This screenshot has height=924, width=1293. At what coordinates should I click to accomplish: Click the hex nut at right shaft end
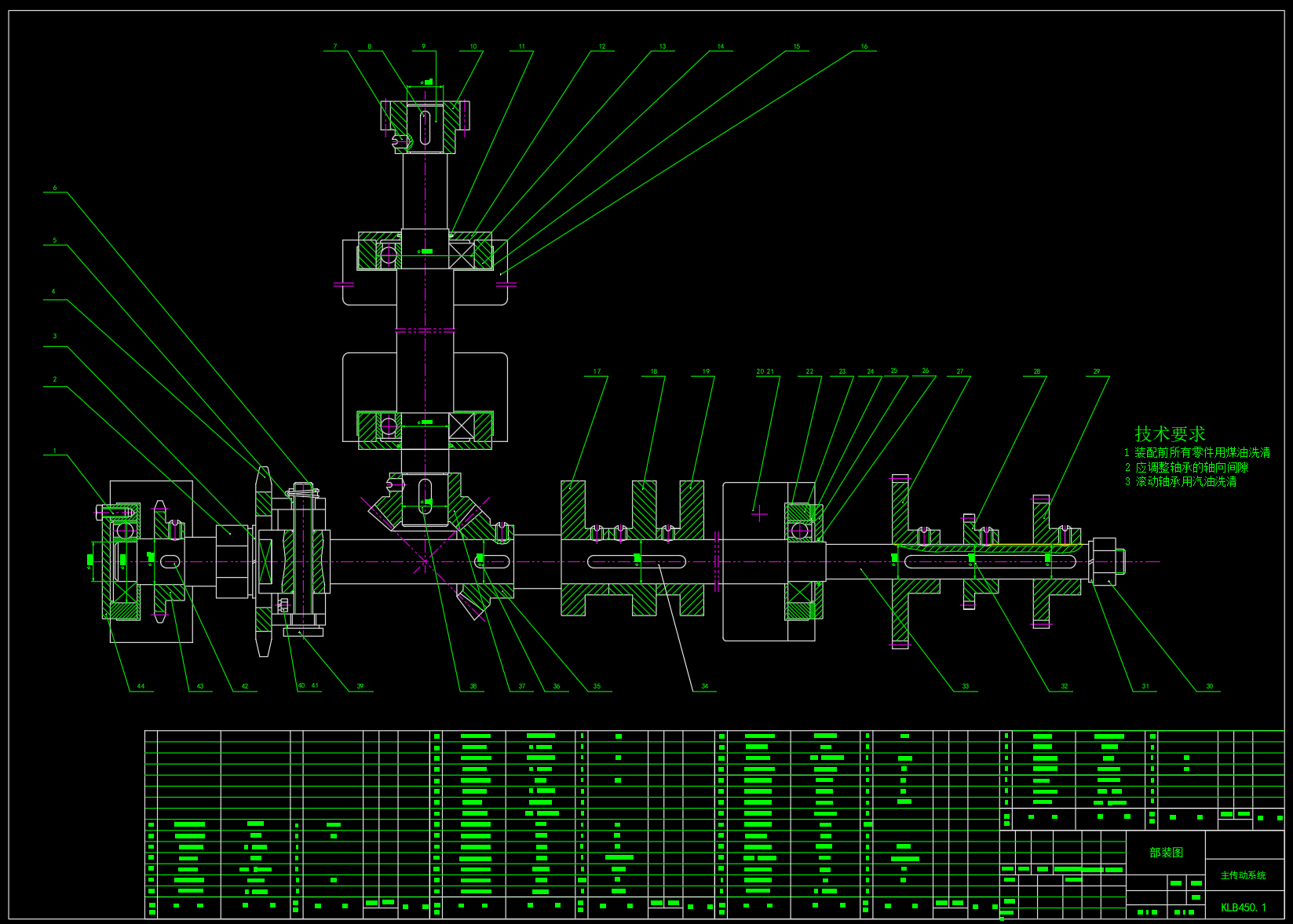(x=1104, y=561)
